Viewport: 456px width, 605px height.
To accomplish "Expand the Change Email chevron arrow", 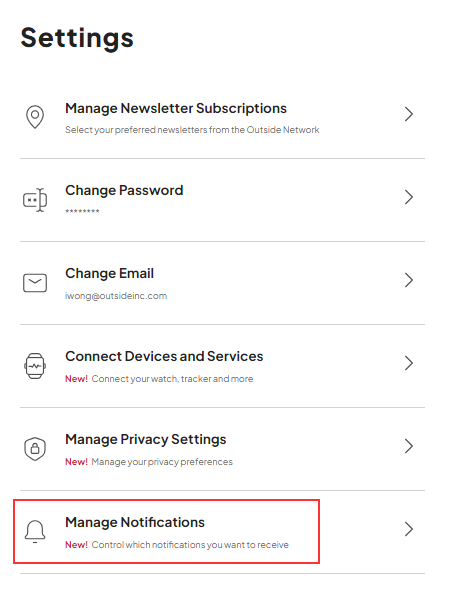I will (409, 280).
